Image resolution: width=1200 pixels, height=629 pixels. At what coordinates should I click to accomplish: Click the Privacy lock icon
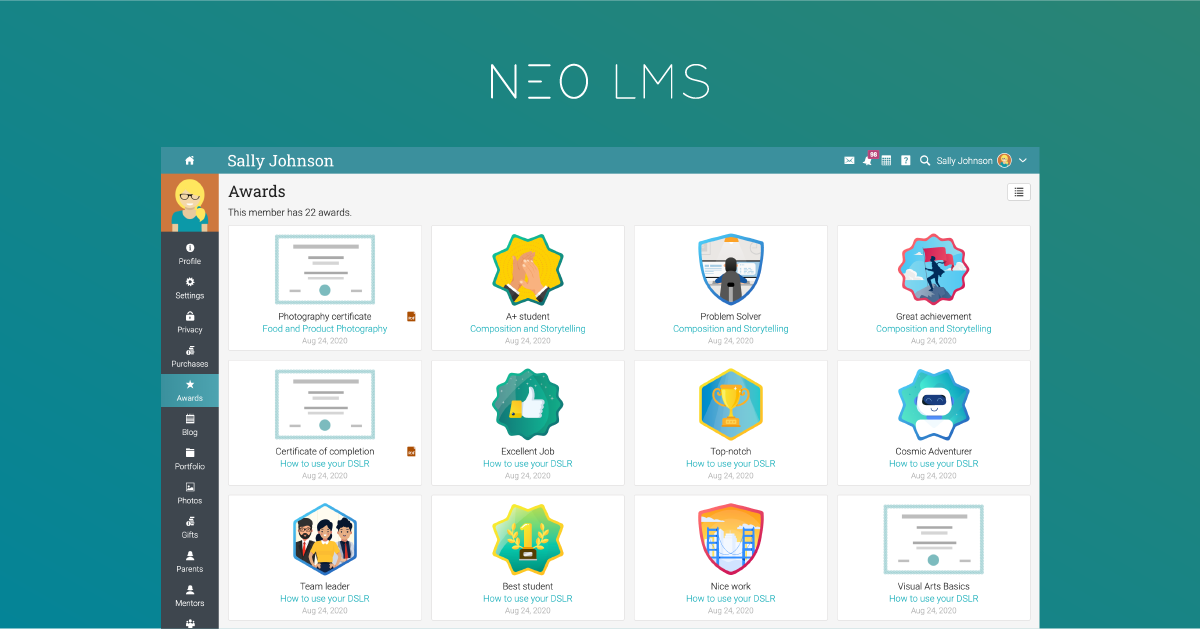pos(189,315)
